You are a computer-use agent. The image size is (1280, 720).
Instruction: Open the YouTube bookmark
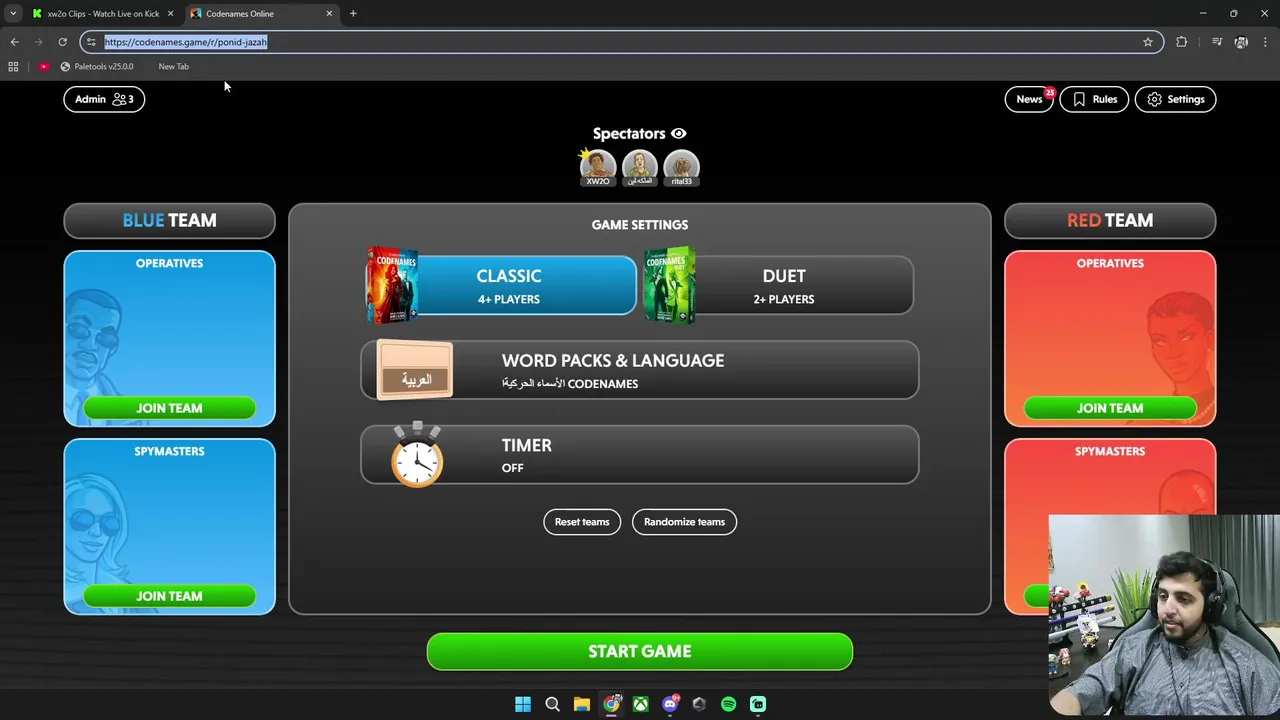44,66
